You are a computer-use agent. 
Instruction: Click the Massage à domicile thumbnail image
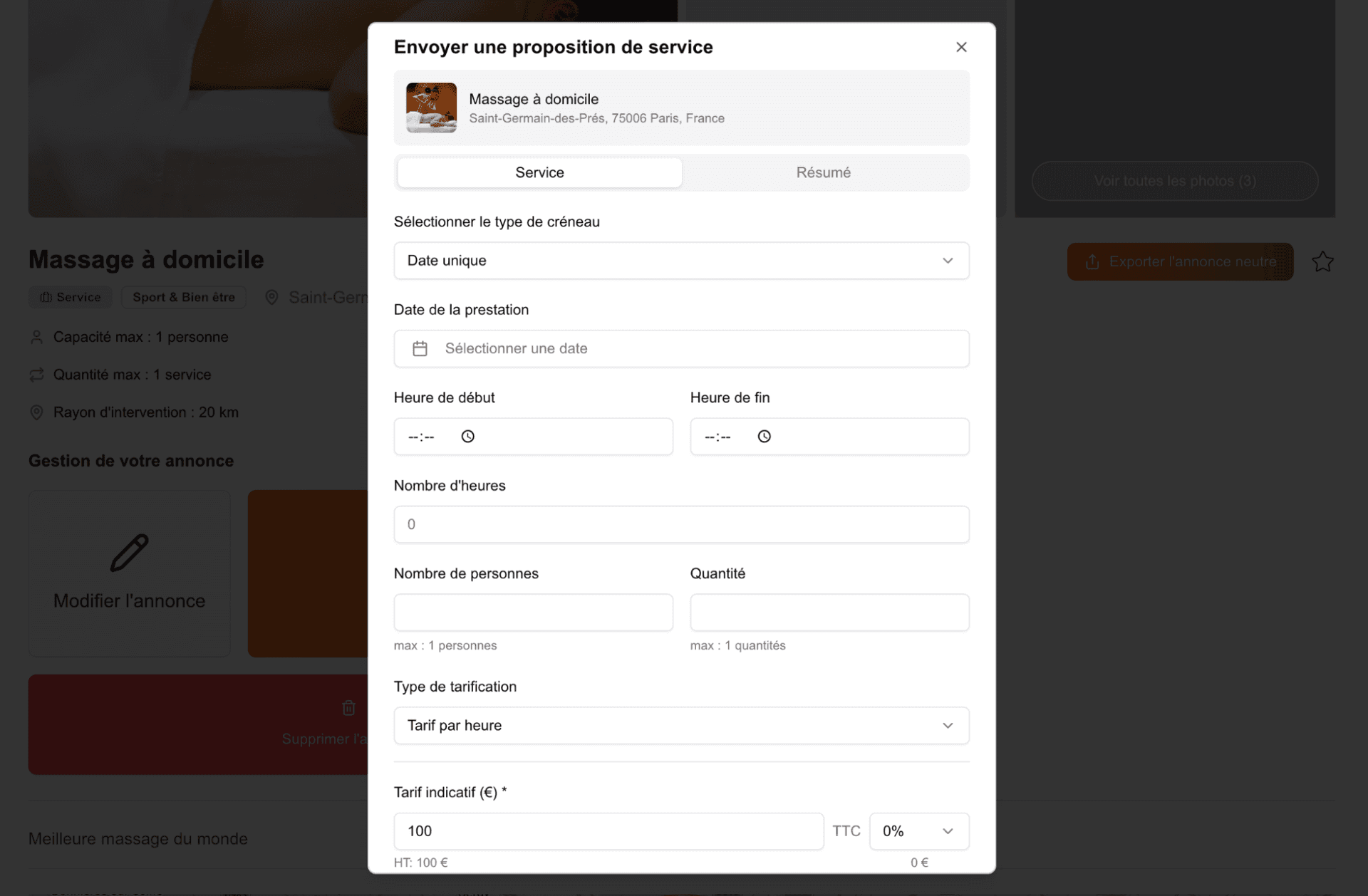(x=431, y=108)
